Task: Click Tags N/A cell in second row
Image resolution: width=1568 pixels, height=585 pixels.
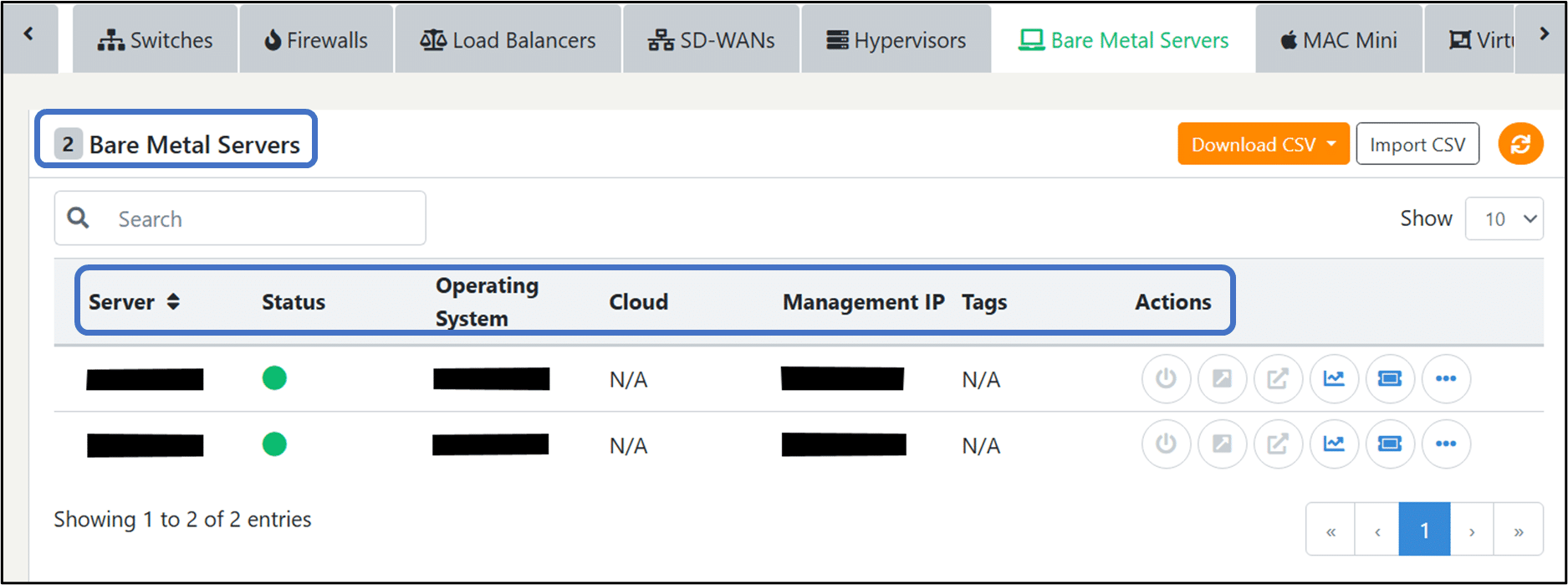Action: pyautogui.click(x=981, y=446)
